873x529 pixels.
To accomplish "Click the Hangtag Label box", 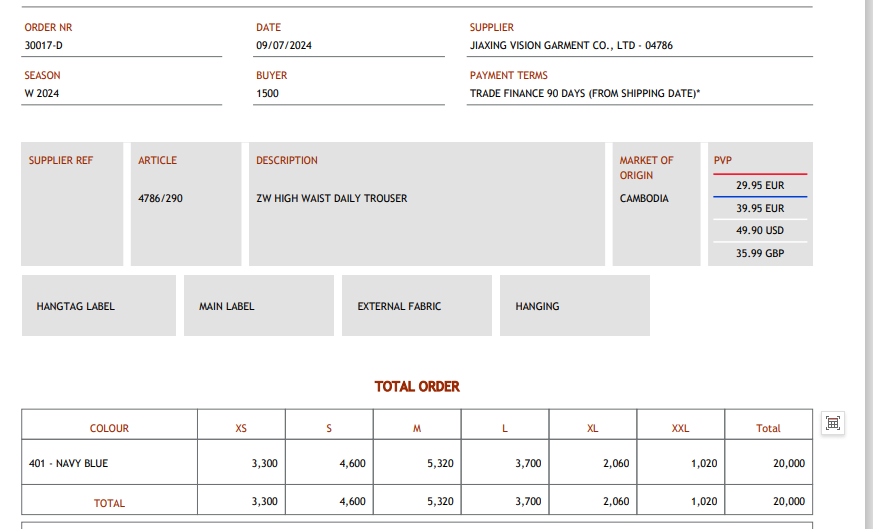I will [x=98, y=306].
